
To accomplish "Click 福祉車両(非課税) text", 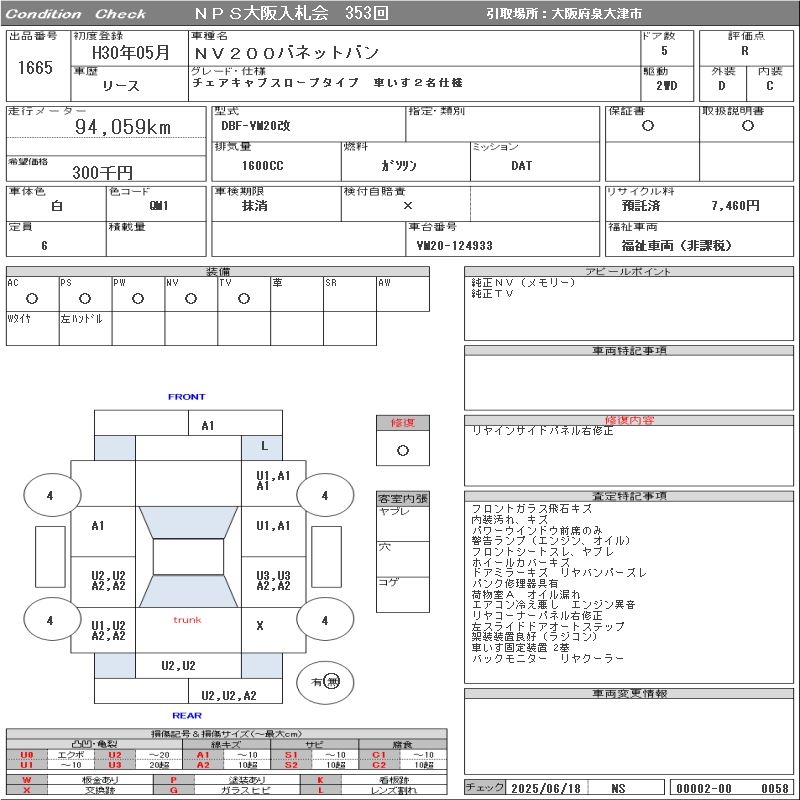I will click(677, 245).
